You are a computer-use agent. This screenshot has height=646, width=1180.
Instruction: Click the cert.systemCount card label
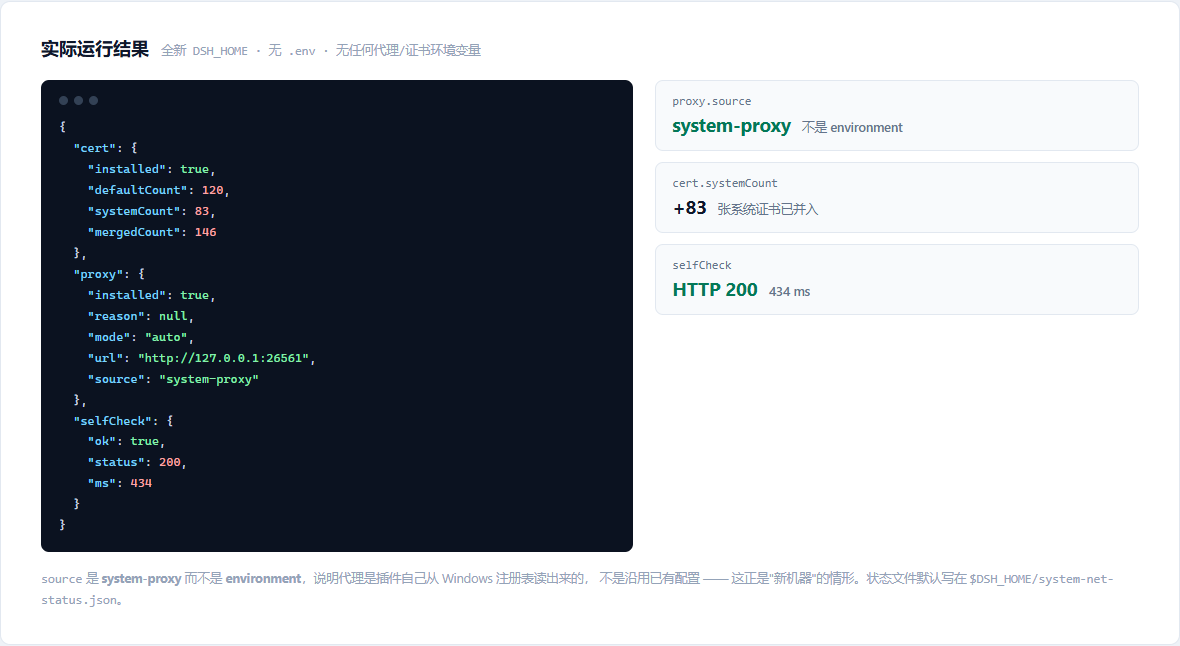tap(725, 184)
